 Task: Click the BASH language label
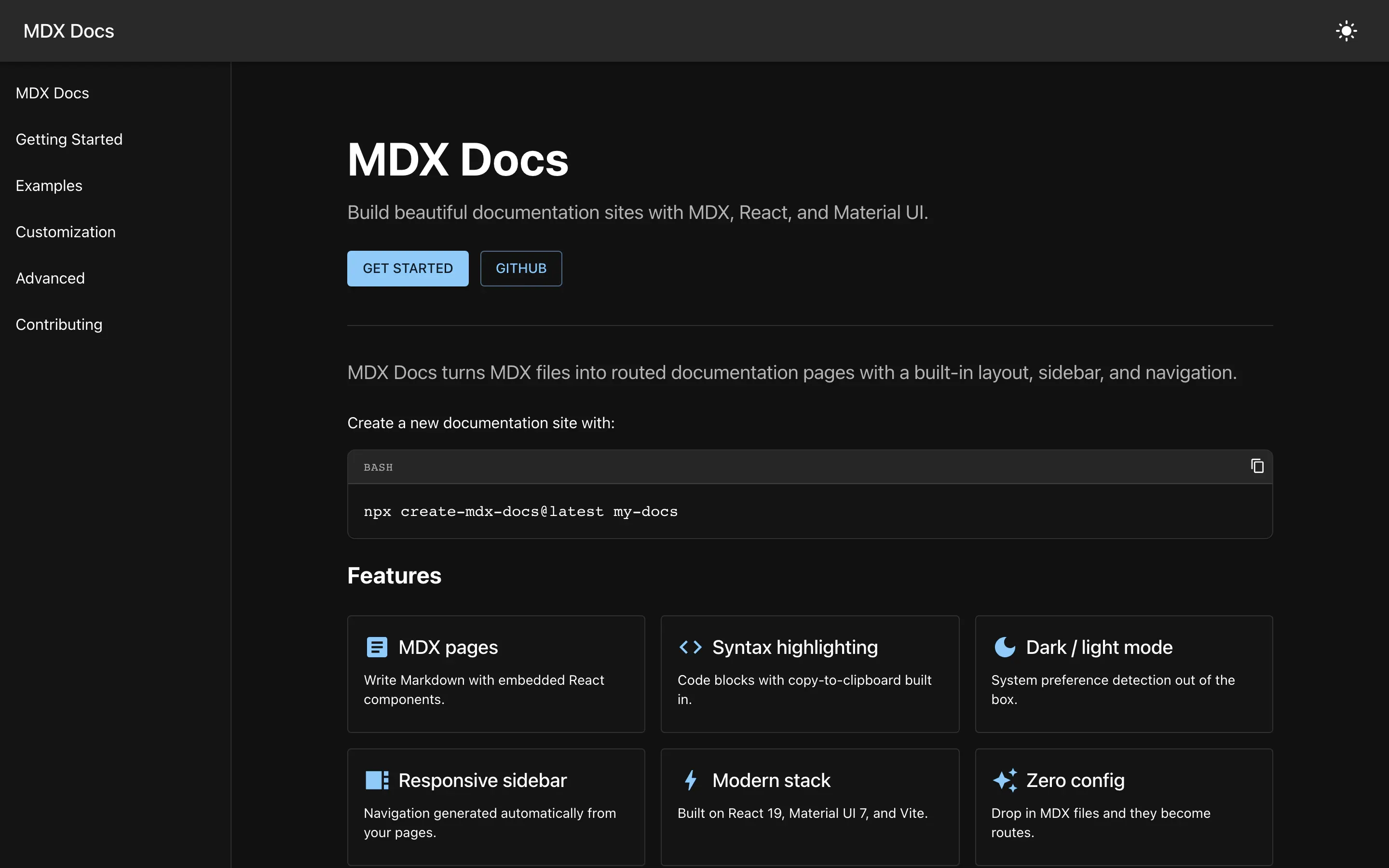[x=378, y=467]
